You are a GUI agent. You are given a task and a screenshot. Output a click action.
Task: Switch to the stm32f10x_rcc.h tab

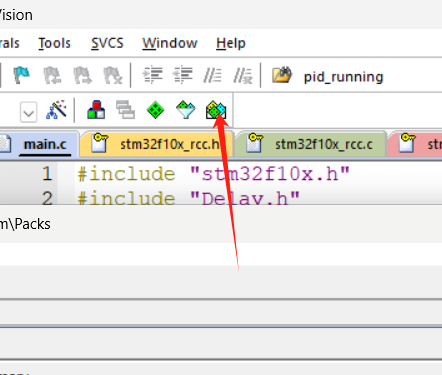coord(157,144)
